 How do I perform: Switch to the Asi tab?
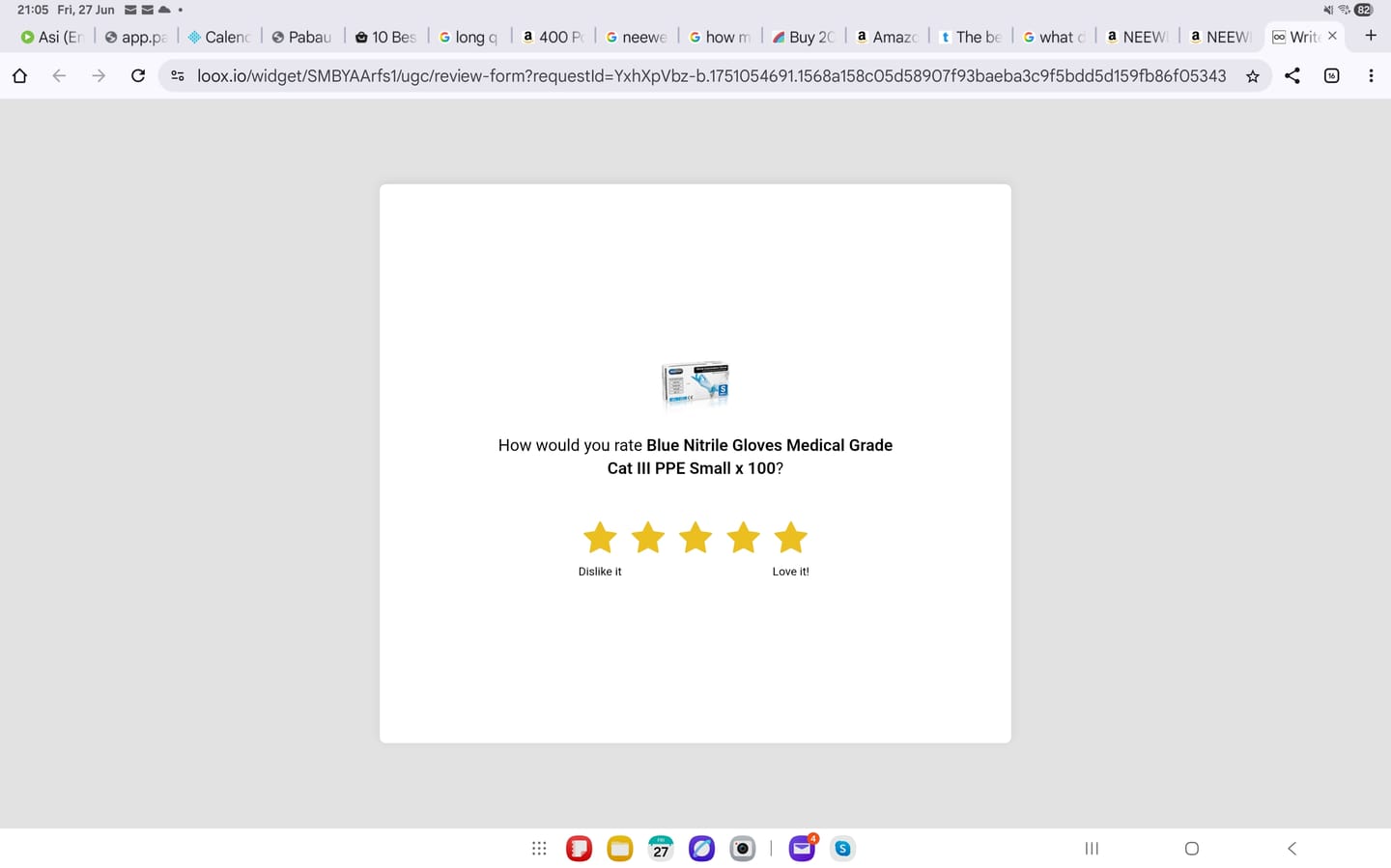53,37
